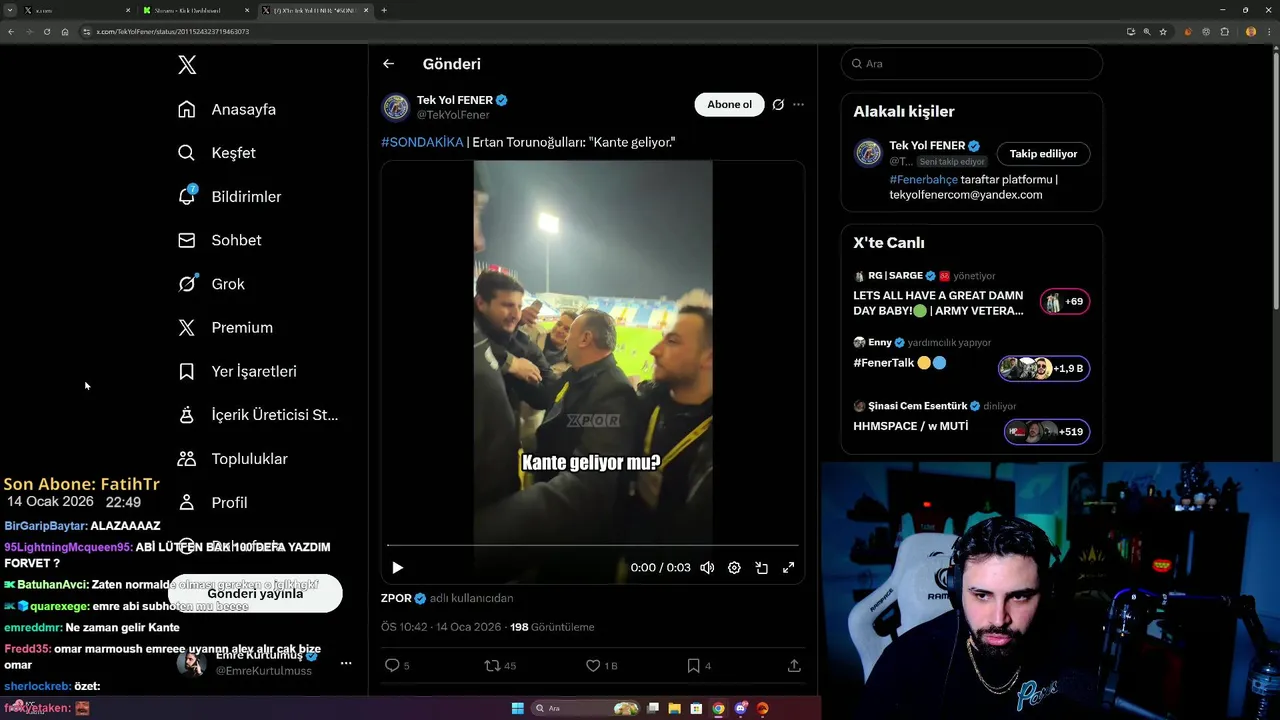
Task: Click the browser address bar URL
Action: 173,32
